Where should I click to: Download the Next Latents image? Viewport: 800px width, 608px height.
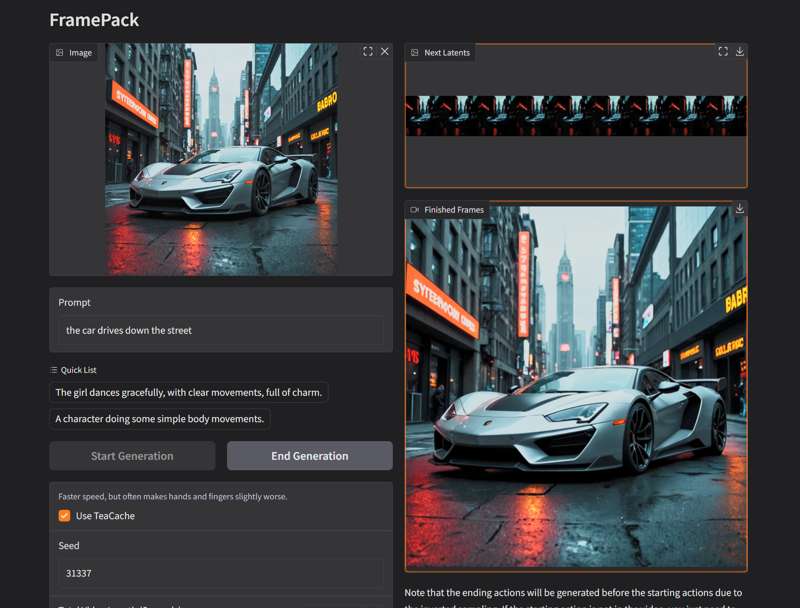[740, 52]
